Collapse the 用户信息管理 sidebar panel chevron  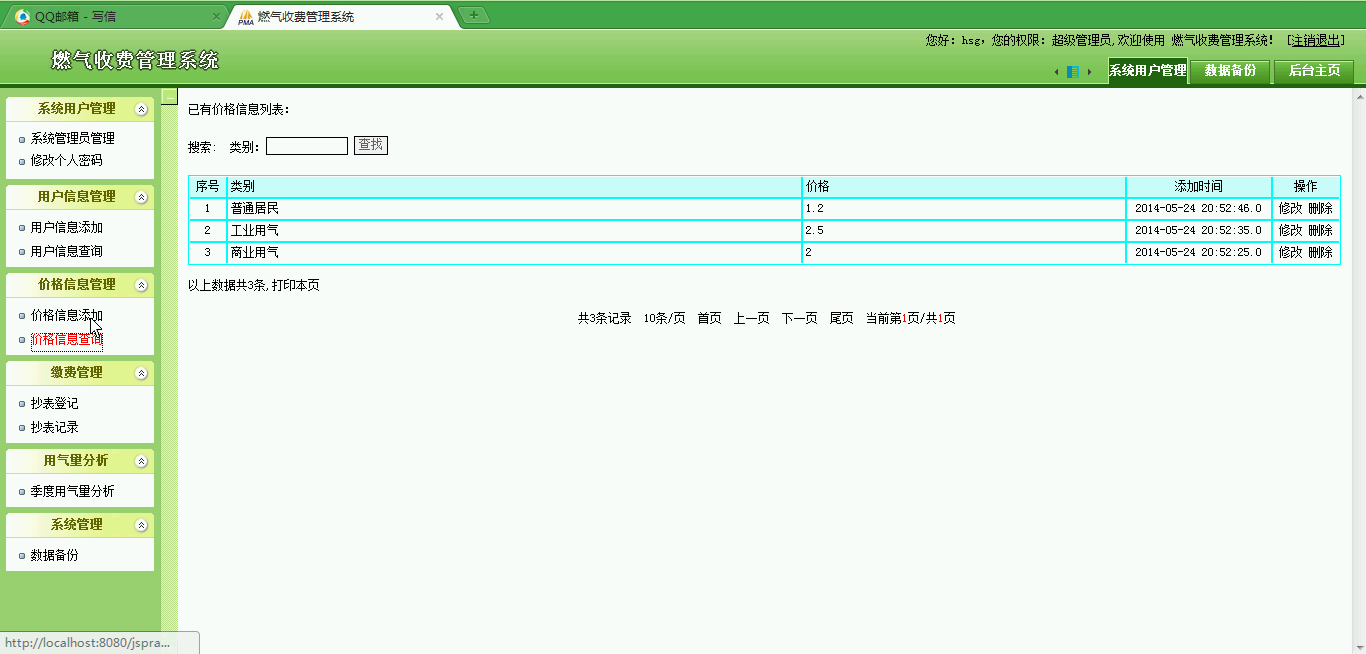pyautogui.click(x=141, y=197)
